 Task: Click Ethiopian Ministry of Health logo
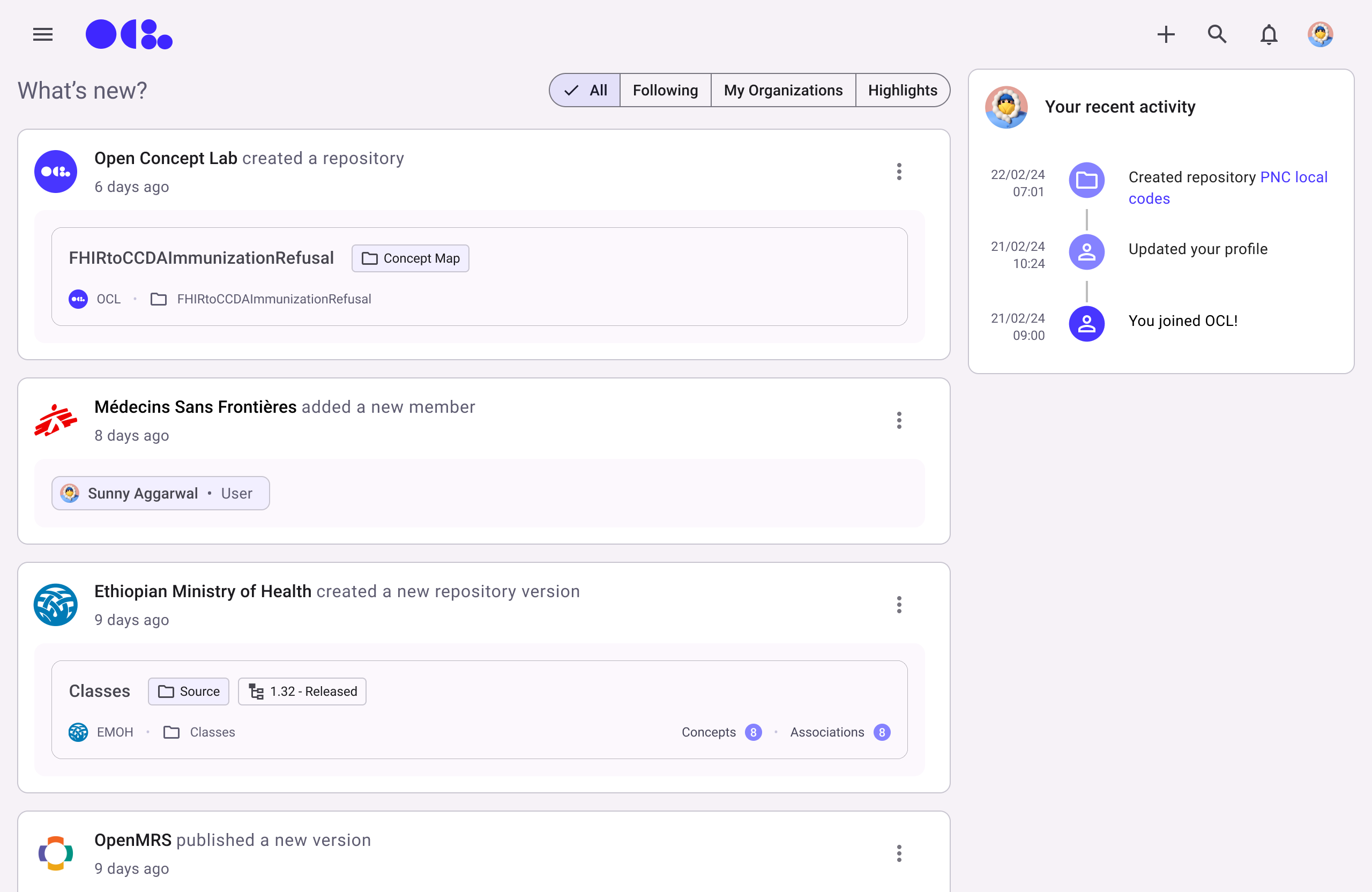pyautogui.click(x=56, y=605)
